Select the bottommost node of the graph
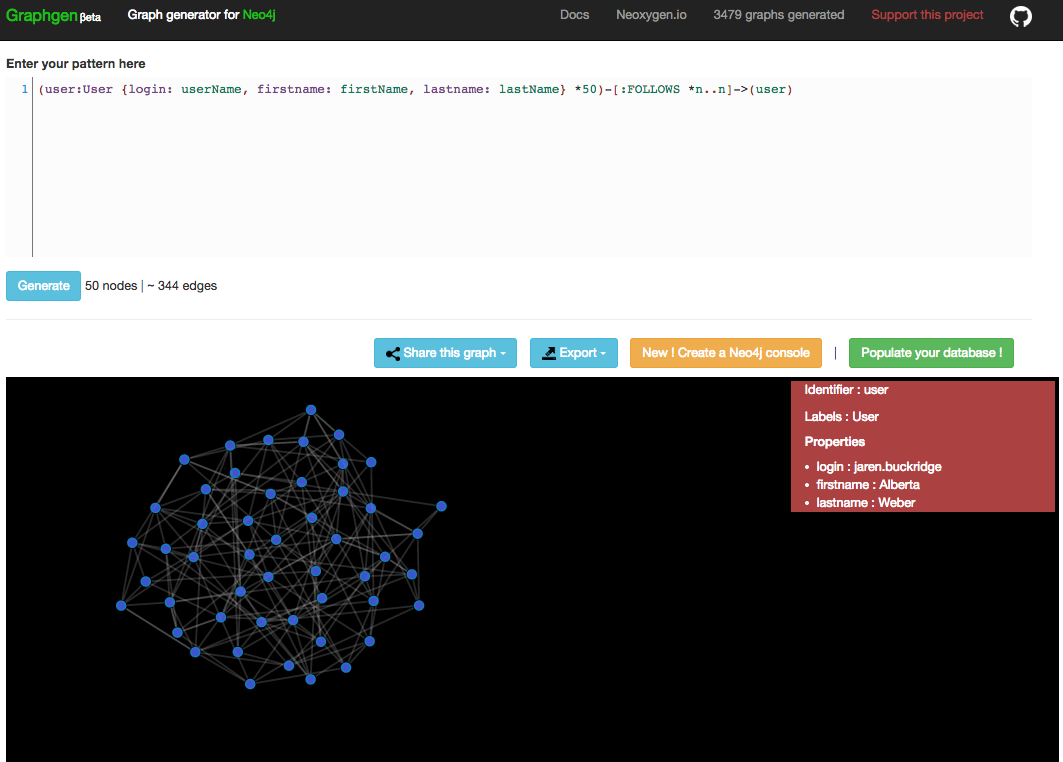Image resolution: width=1063 pixels, height=762 pixels. click(x=250, y=684)
